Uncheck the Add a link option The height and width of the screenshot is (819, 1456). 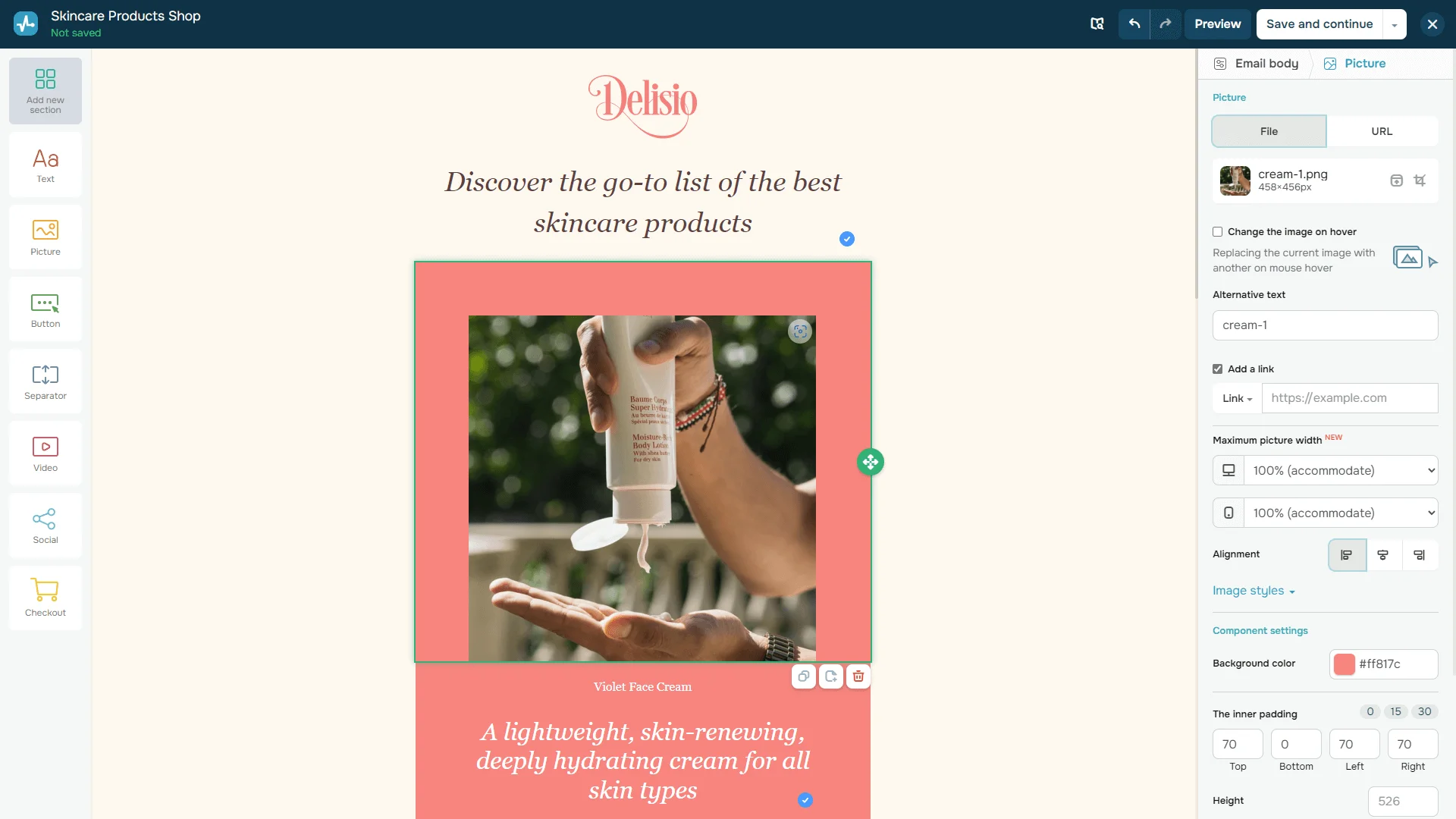coord(1217,369)
